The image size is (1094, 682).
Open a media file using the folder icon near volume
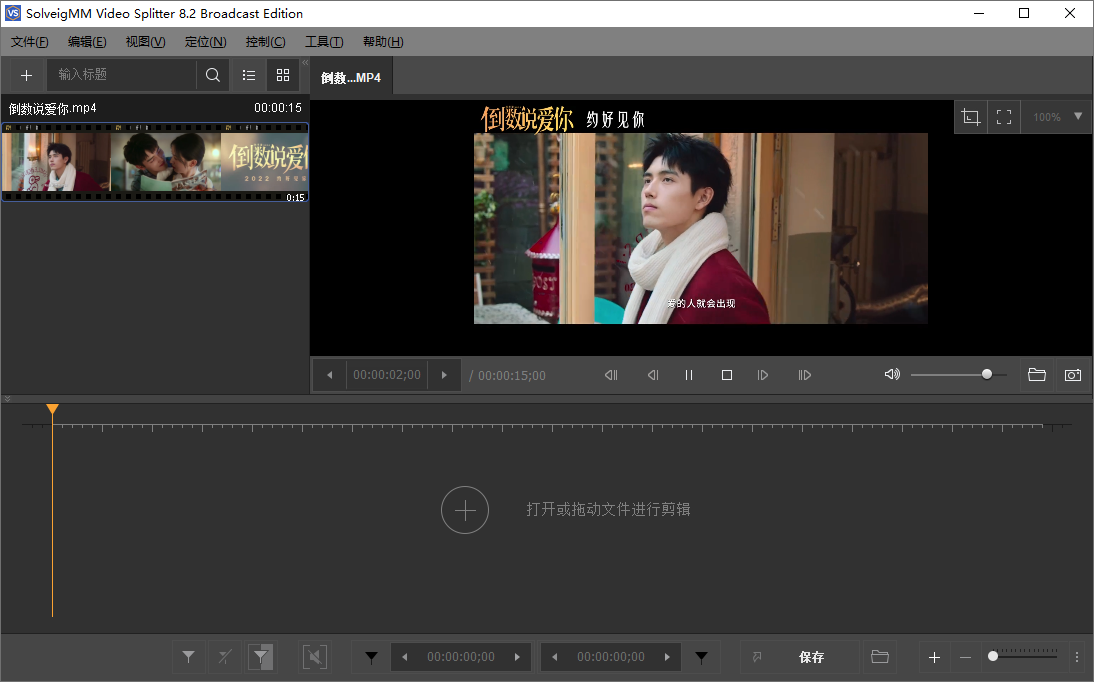pos(1036,375)
